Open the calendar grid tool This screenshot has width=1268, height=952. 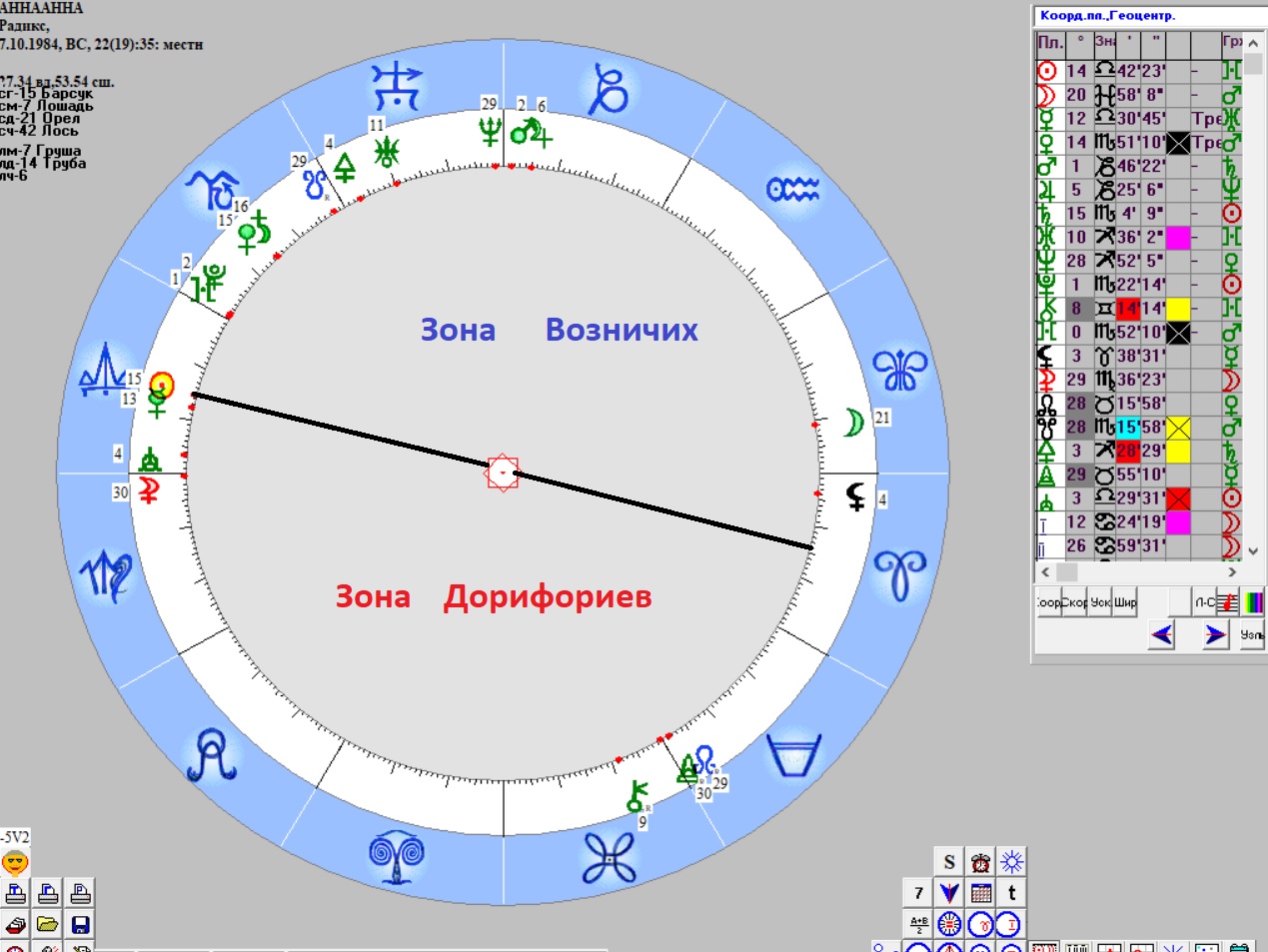[x=981, y=893]
